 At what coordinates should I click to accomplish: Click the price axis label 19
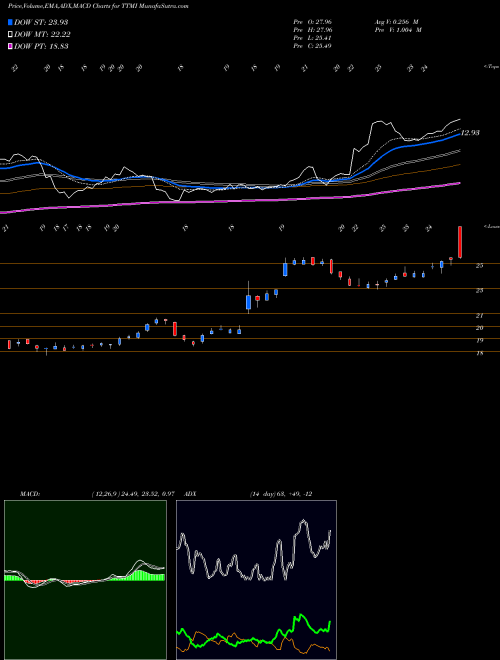[x=479, y=341]
